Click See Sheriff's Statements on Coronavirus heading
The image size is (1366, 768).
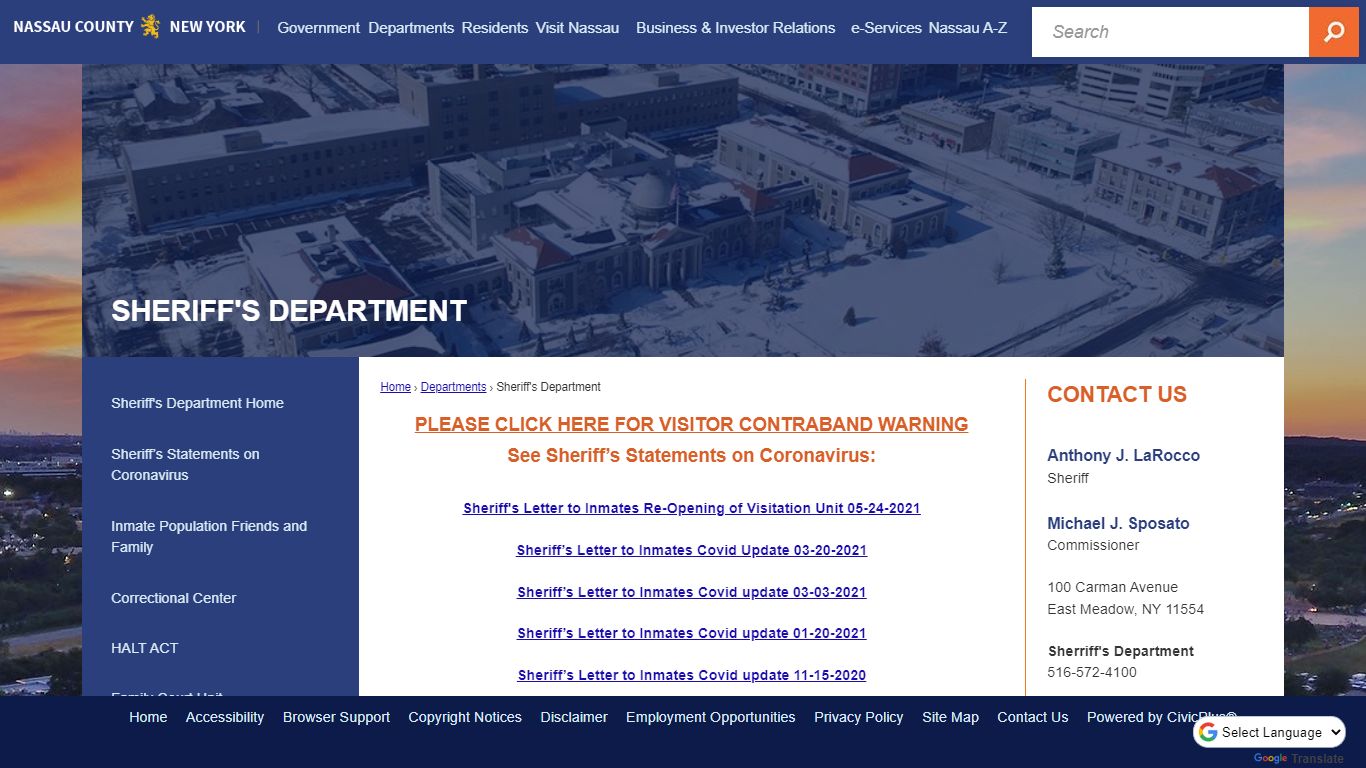[x=691, y=456]
